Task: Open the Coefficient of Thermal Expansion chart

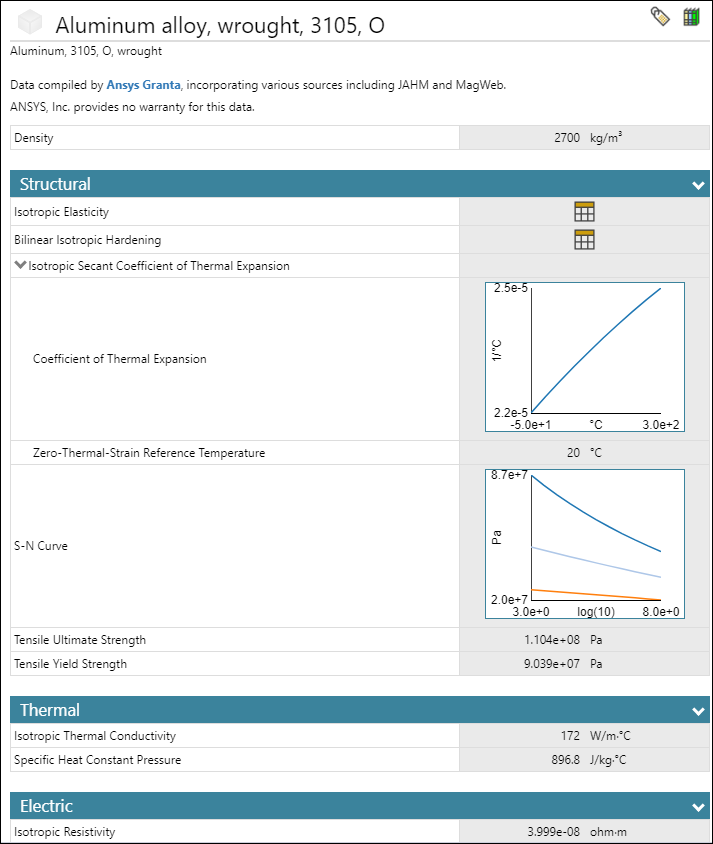Action: (584, 357)
